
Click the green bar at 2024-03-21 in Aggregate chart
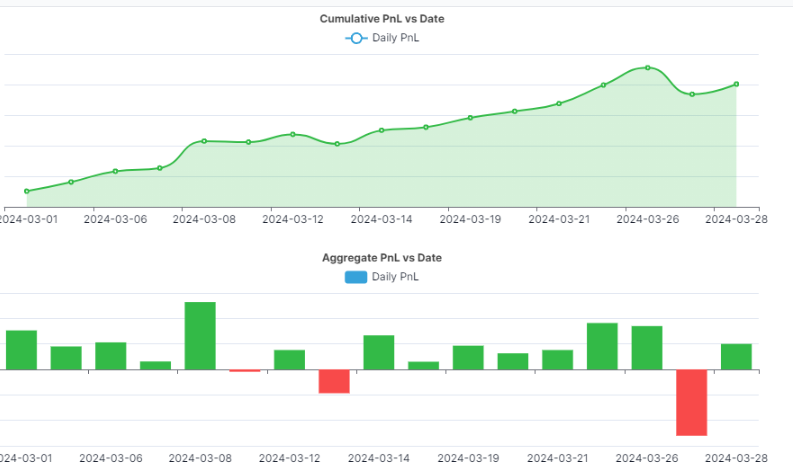[x=557, y=360]
